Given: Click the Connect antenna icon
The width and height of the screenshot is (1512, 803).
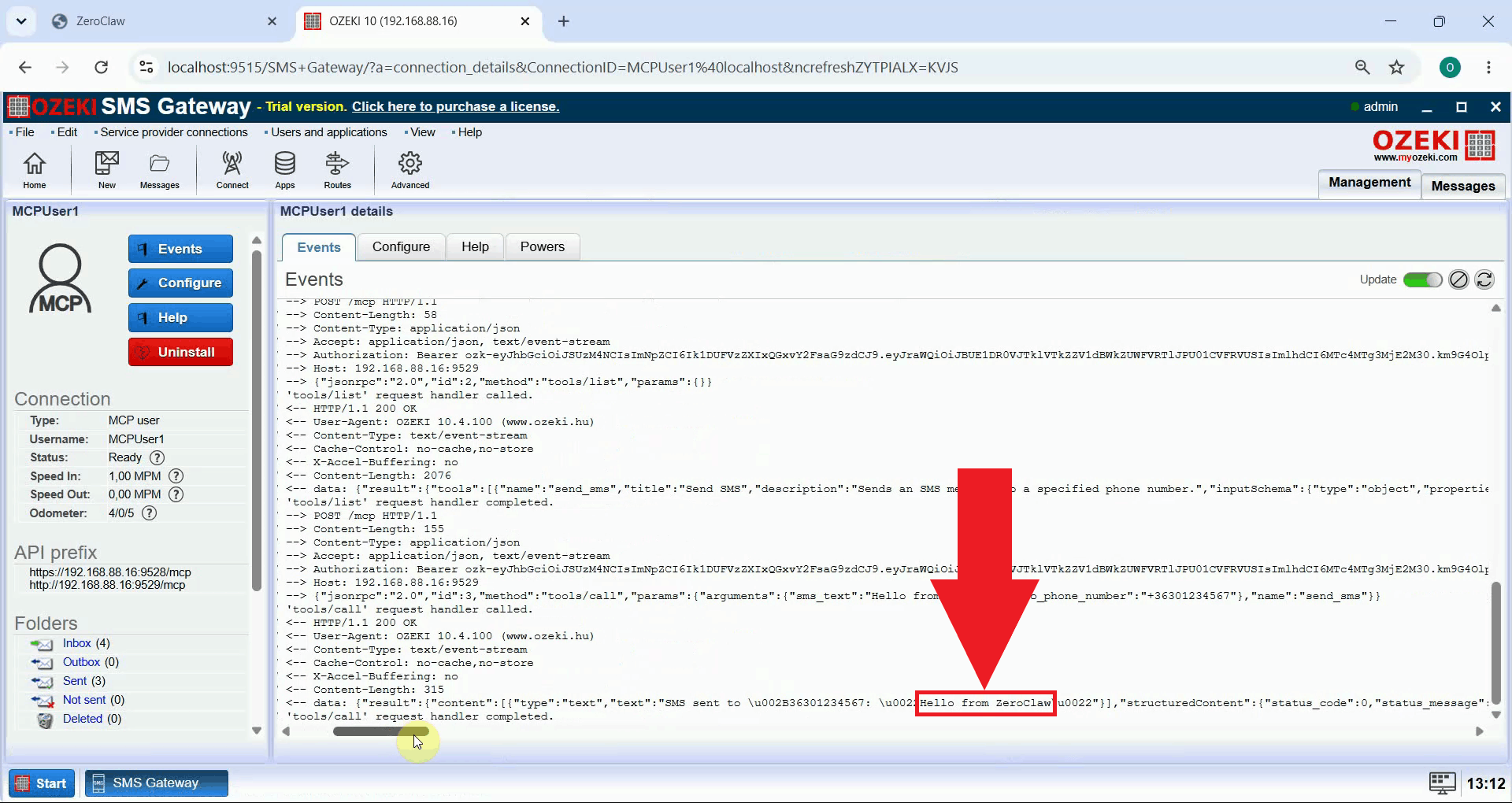Looking at the screenshot, I should [x=232, y=169].
